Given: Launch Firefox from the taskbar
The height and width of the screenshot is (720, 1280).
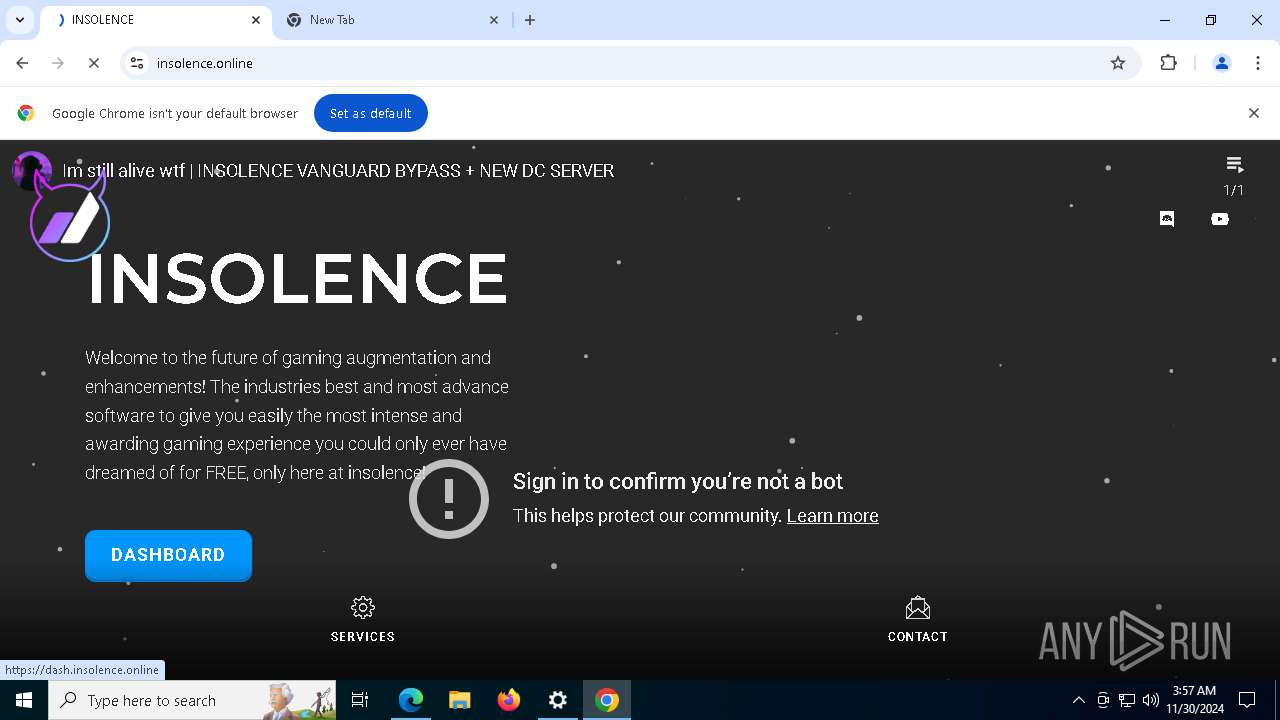Looking at the screenshot, I should coord(509,700).
